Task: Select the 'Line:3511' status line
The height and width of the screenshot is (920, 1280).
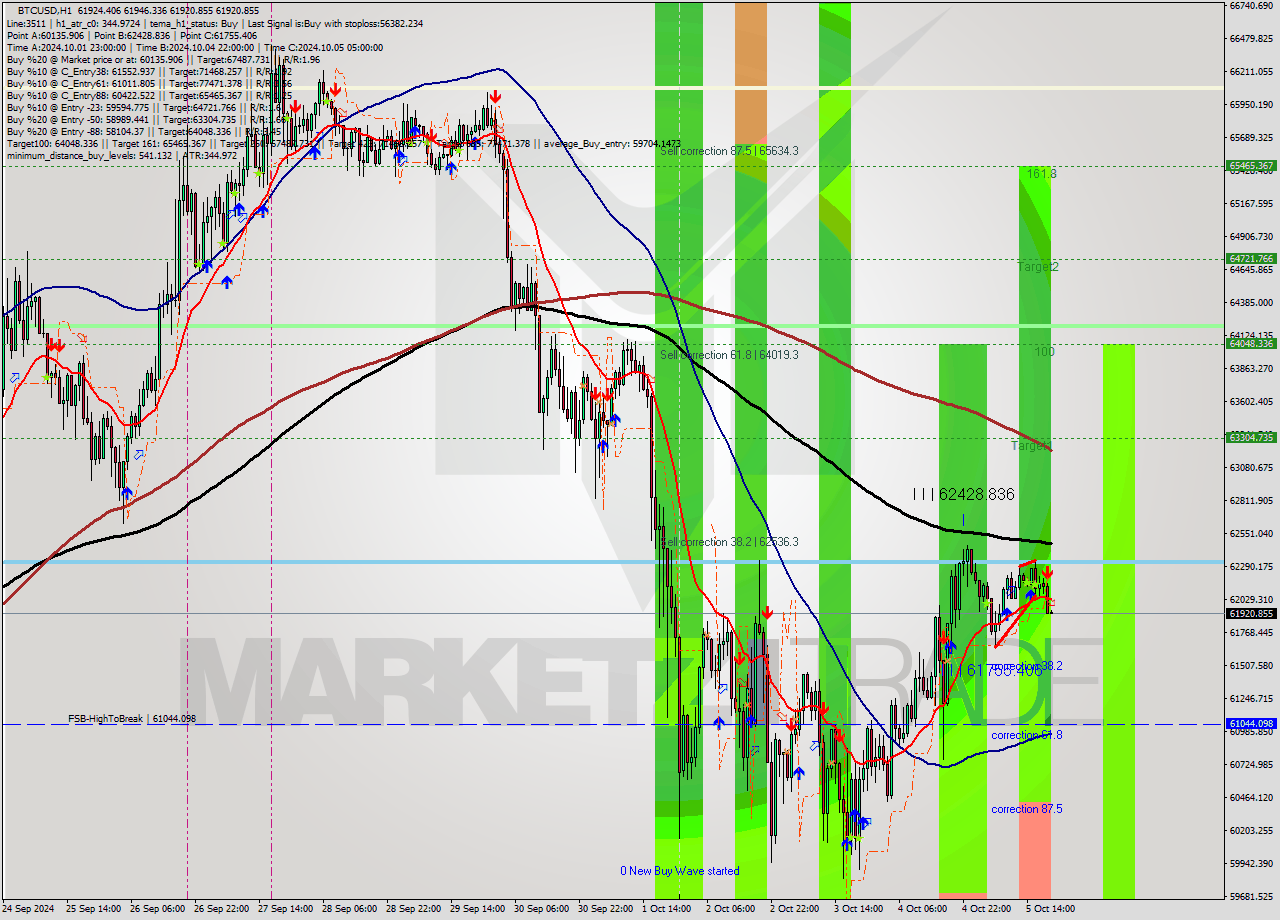Action: coord(214,23)
